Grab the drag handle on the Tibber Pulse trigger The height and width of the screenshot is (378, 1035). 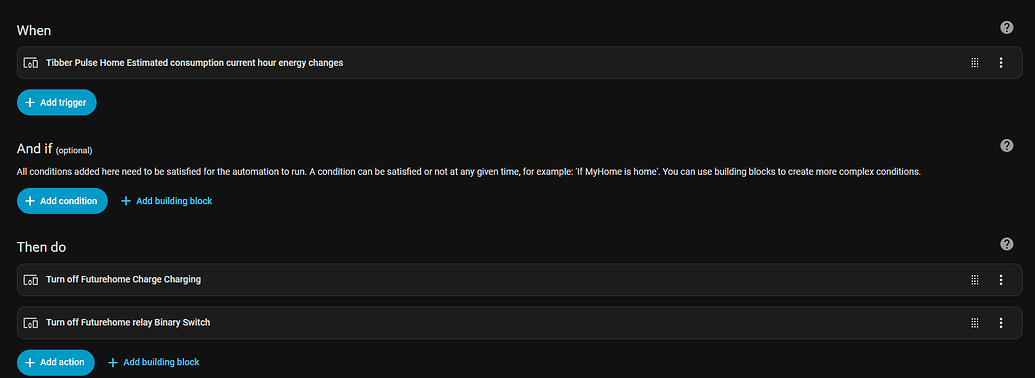point(974,63)
